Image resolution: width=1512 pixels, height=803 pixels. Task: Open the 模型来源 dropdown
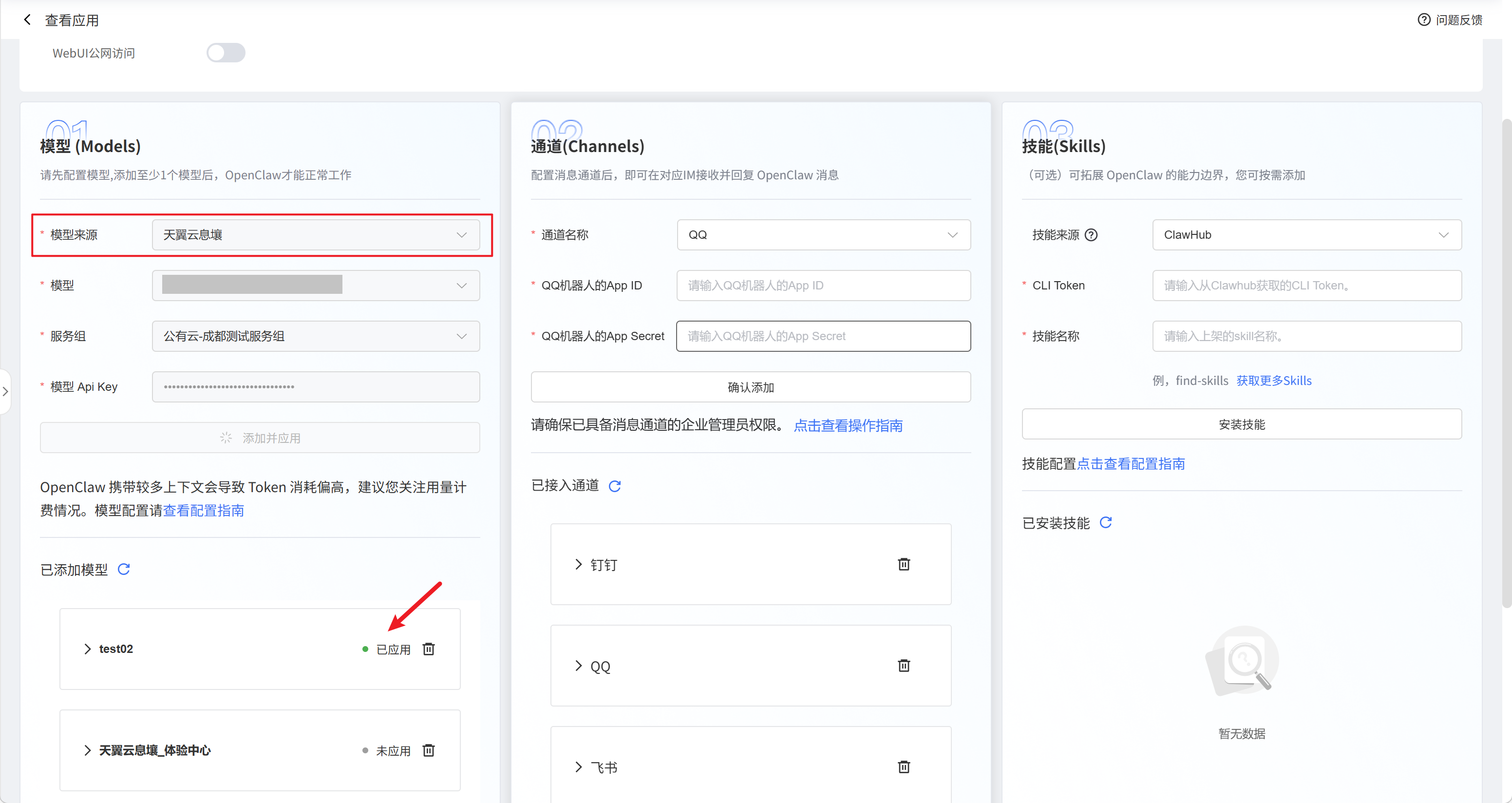(316, 235)
